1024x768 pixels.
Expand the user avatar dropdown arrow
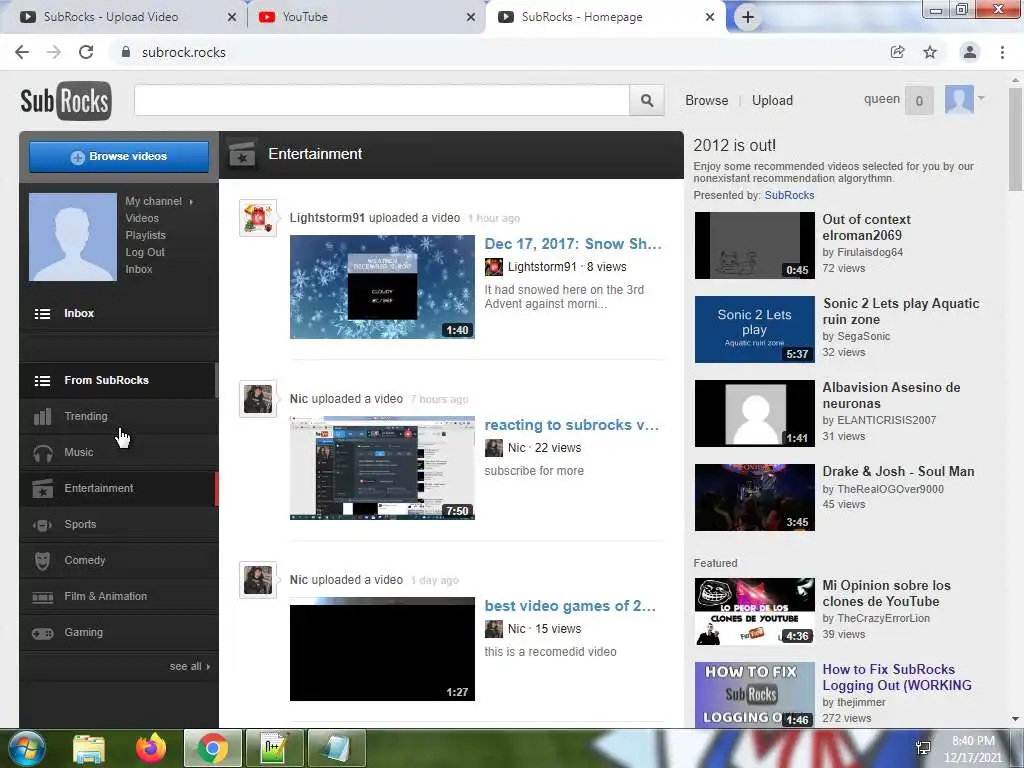tap(980, 99)
